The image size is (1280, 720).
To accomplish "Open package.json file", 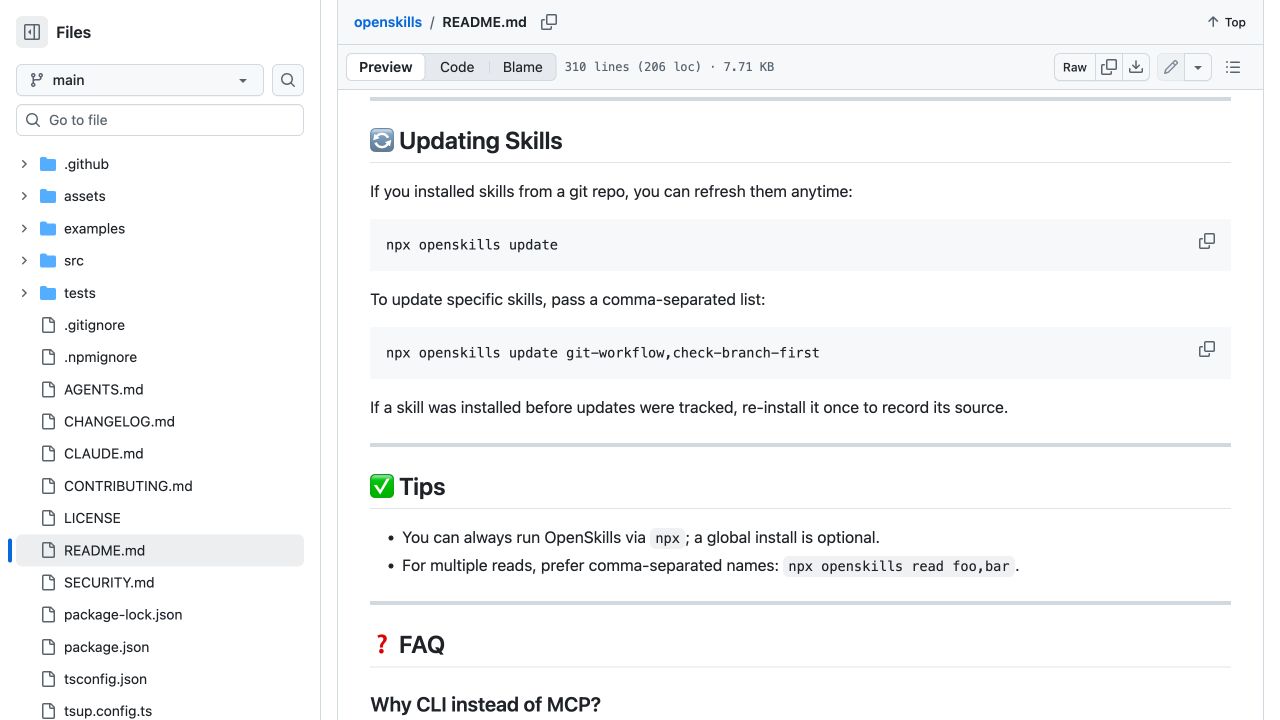I will tap(106, 647).
